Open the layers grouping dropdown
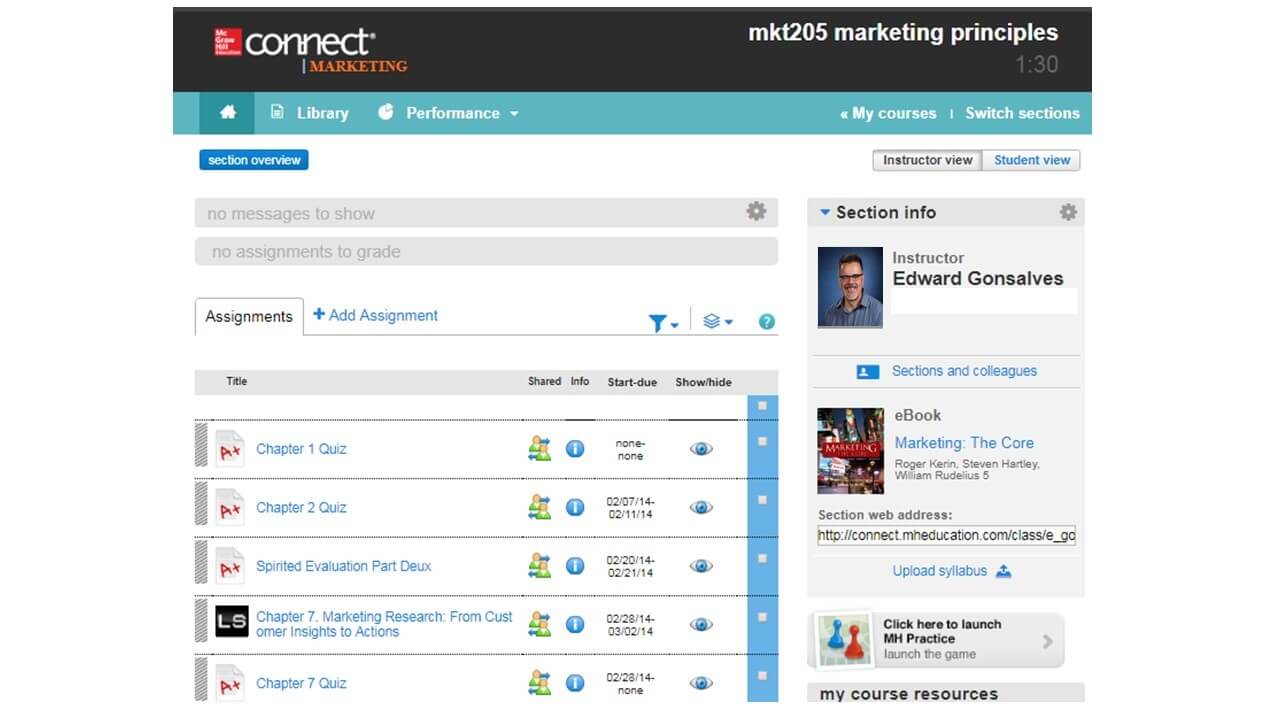The height and width of the screenshot is (720, 1280). [718, 321]
